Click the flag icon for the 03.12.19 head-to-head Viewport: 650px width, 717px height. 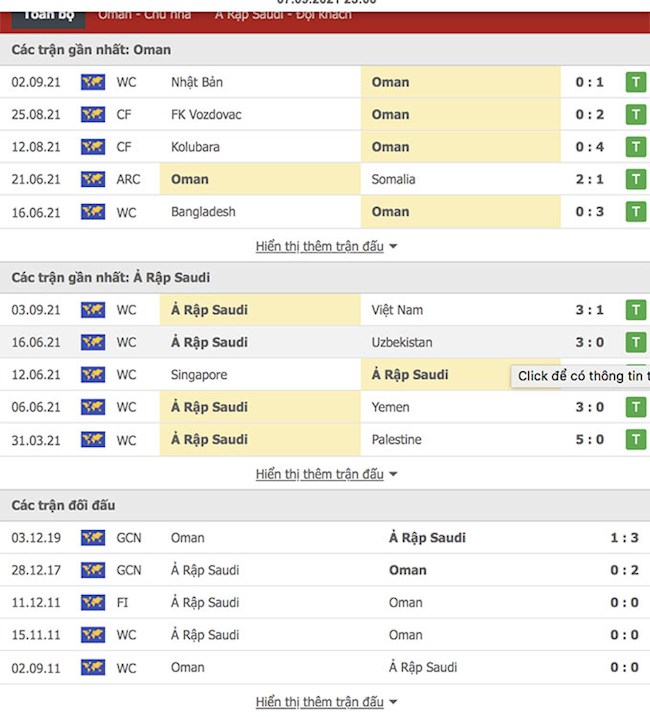[x=93, y=538]
